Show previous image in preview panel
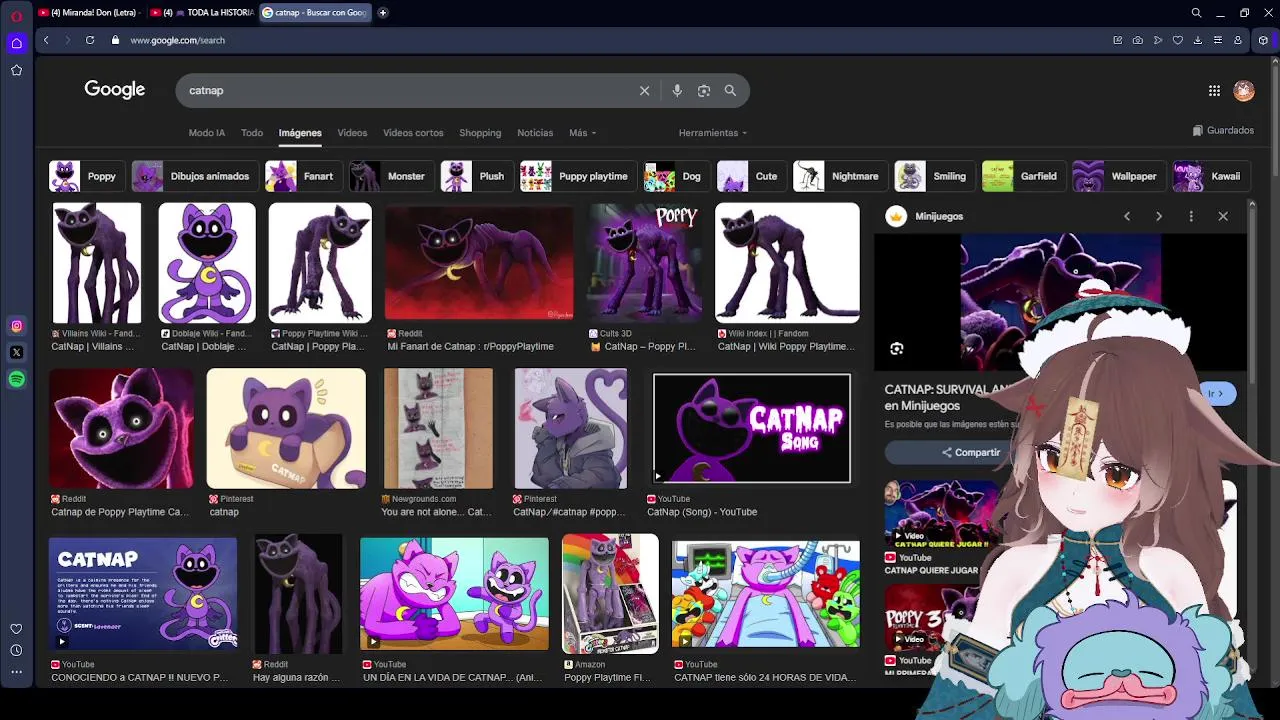The width and height of the screenshot is (1280, 720). (x=1127, y=216)
